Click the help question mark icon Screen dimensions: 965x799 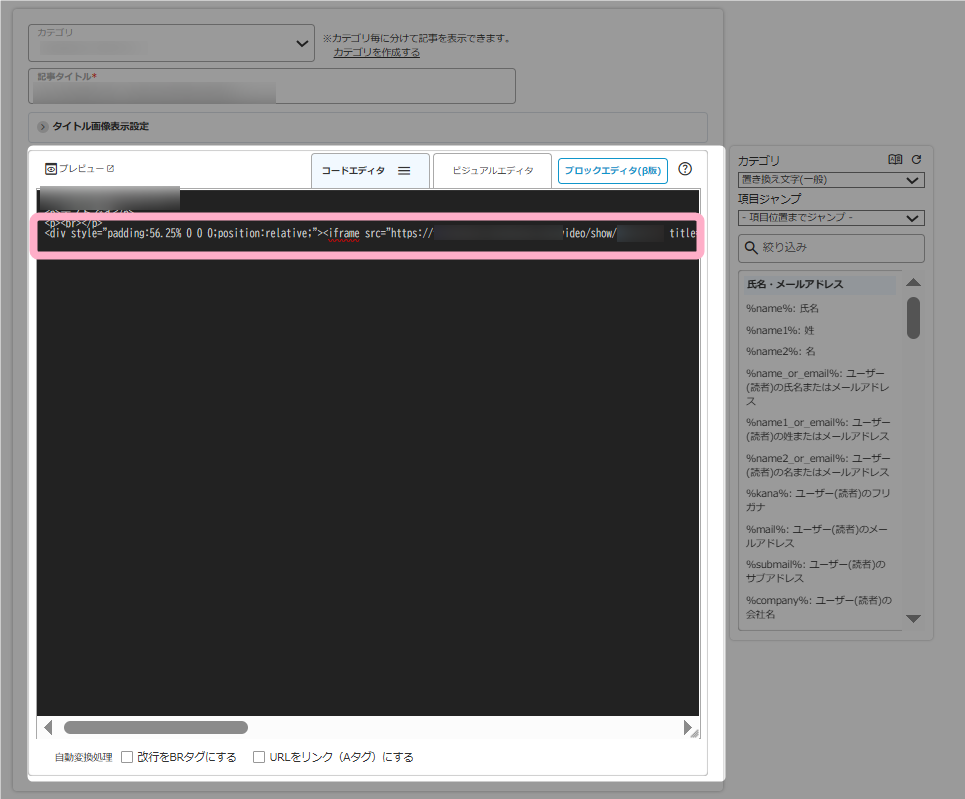pyautogui.click(x=685, y=169)
